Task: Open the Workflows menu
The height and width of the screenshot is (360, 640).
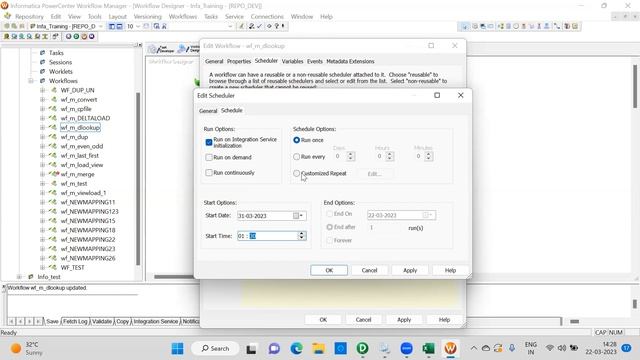Action: pyautogui.click(x=183, y=16)
